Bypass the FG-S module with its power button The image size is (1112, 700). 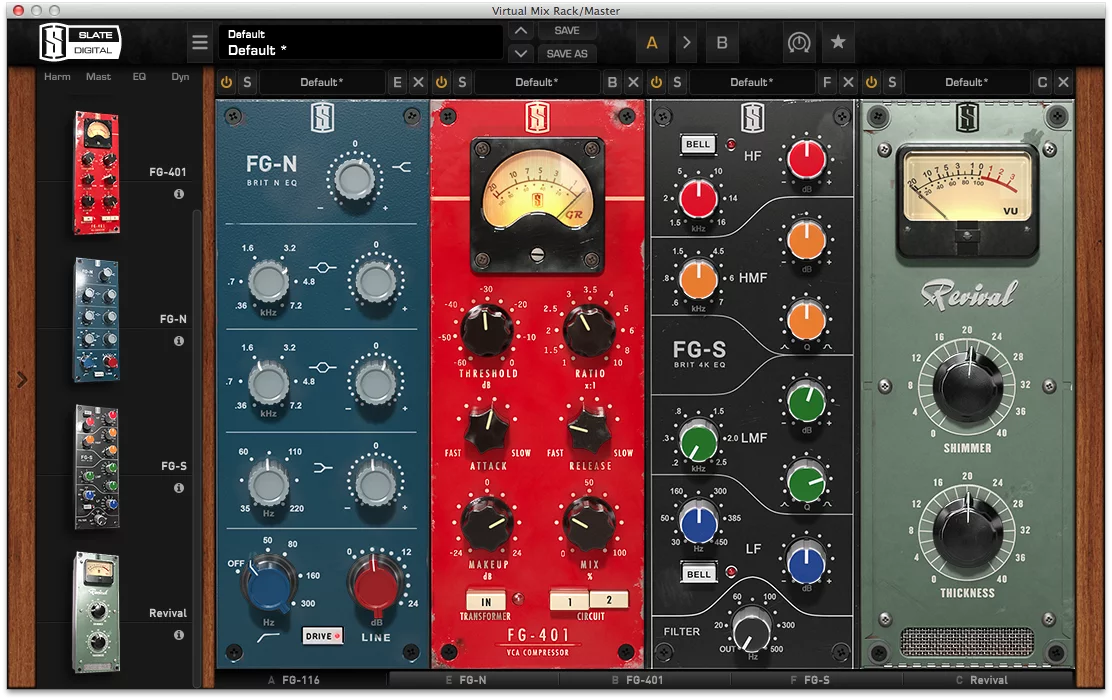[x=656, y=82]
